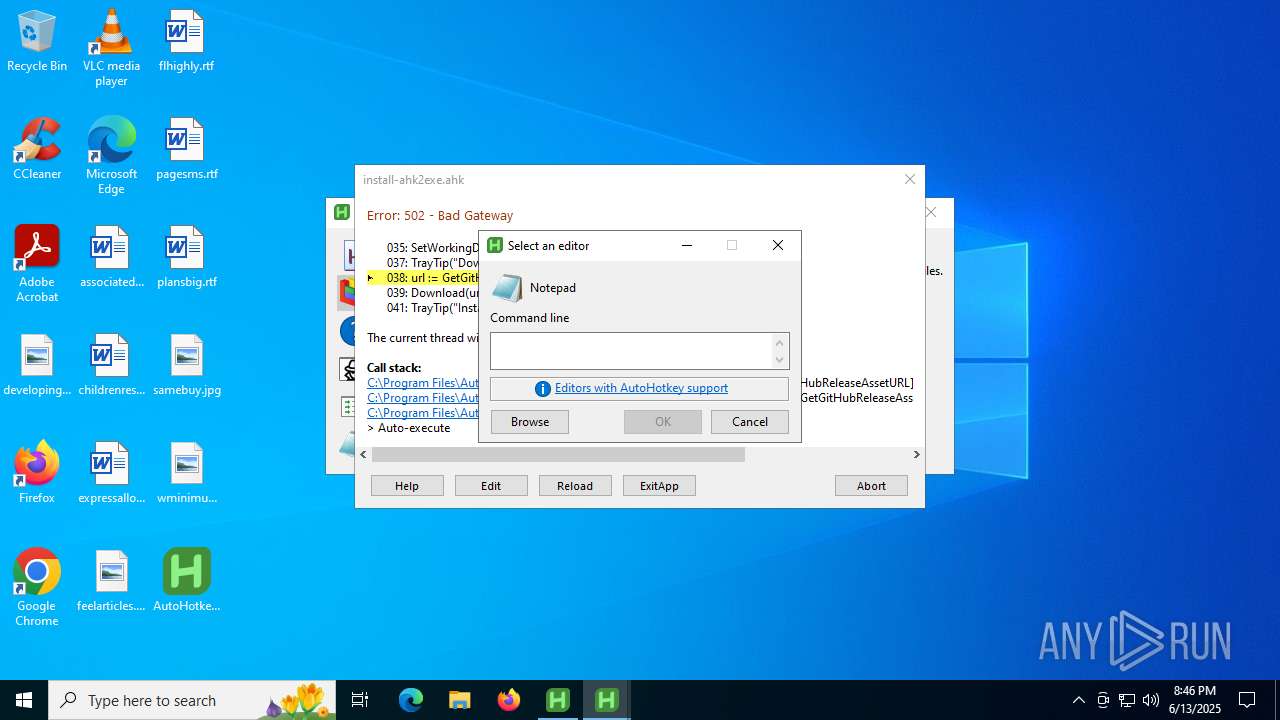This screenshot has width=1280, height=720.
Task: Select feelarticles... file on desktop
Action: click(x=111, y=581)
